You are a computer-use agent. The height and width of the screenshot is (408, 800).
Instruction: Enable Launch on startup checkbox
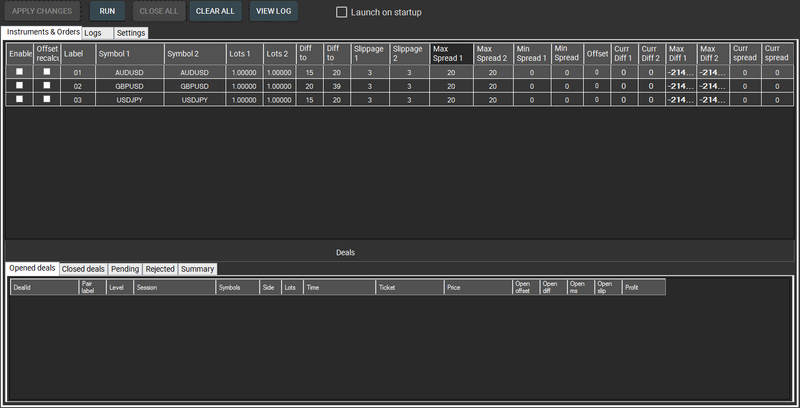pos(342,12)
